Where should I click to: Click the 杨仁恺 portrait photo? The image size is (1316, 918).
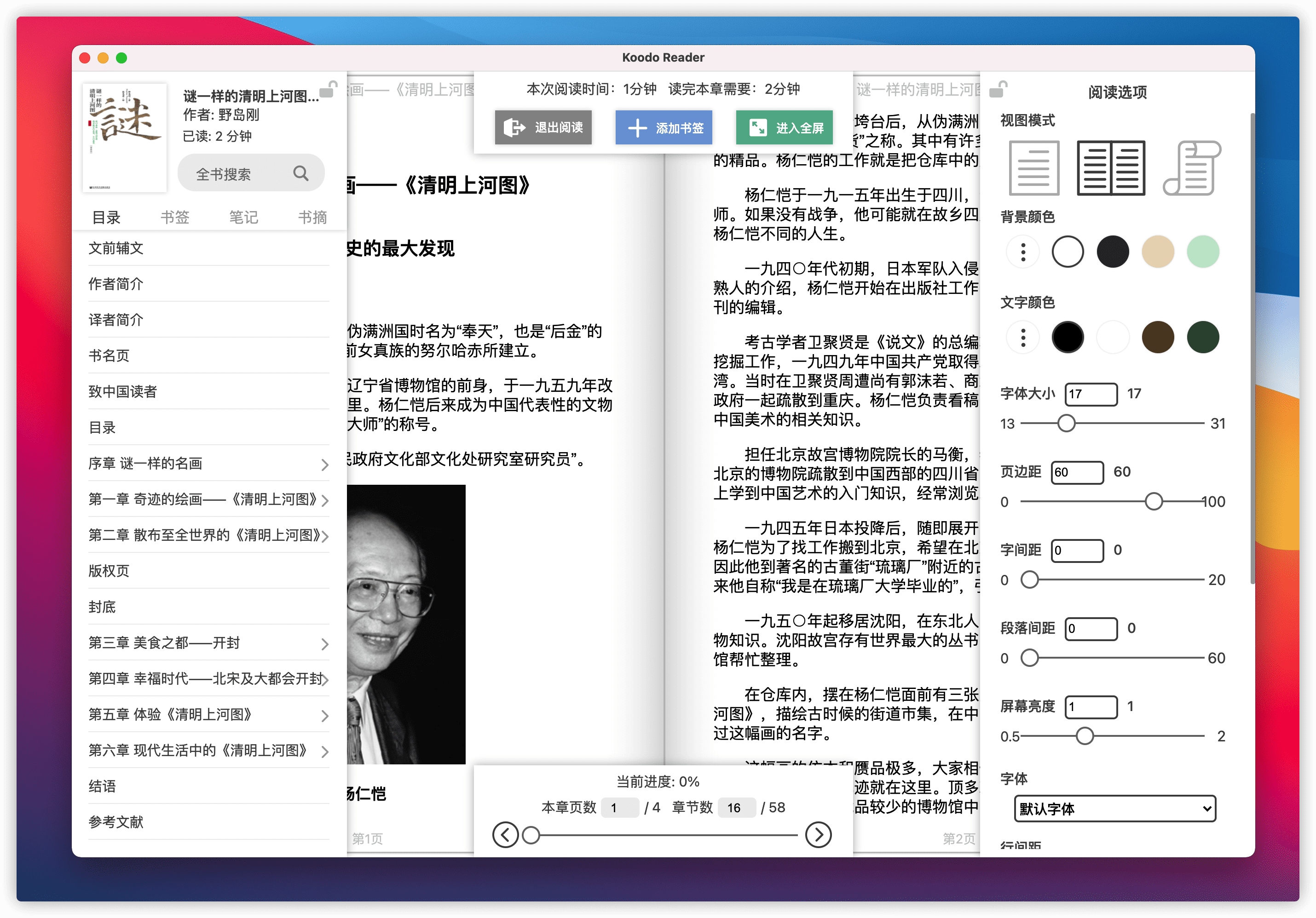point(406,624)
